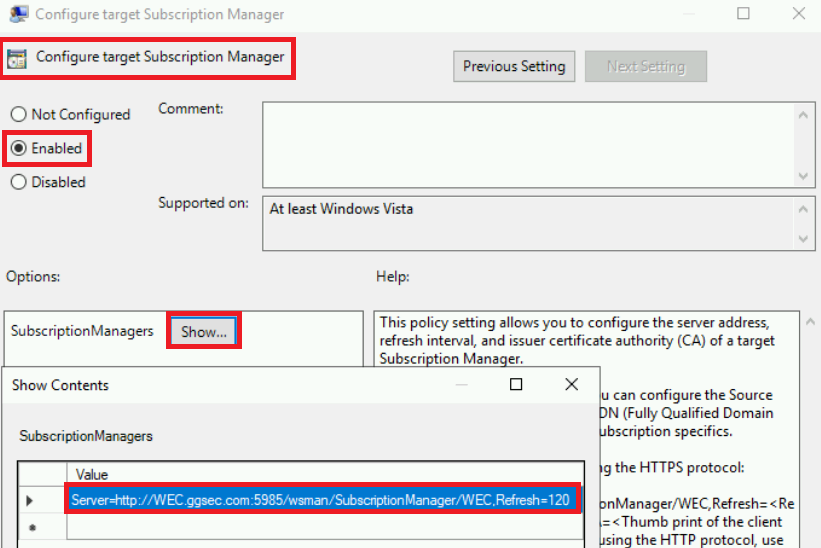Image resolution: width=821 pixels, height=548 pixels.
Task: Click the current row arrow indicator
Action: click(x=30, y=500)
